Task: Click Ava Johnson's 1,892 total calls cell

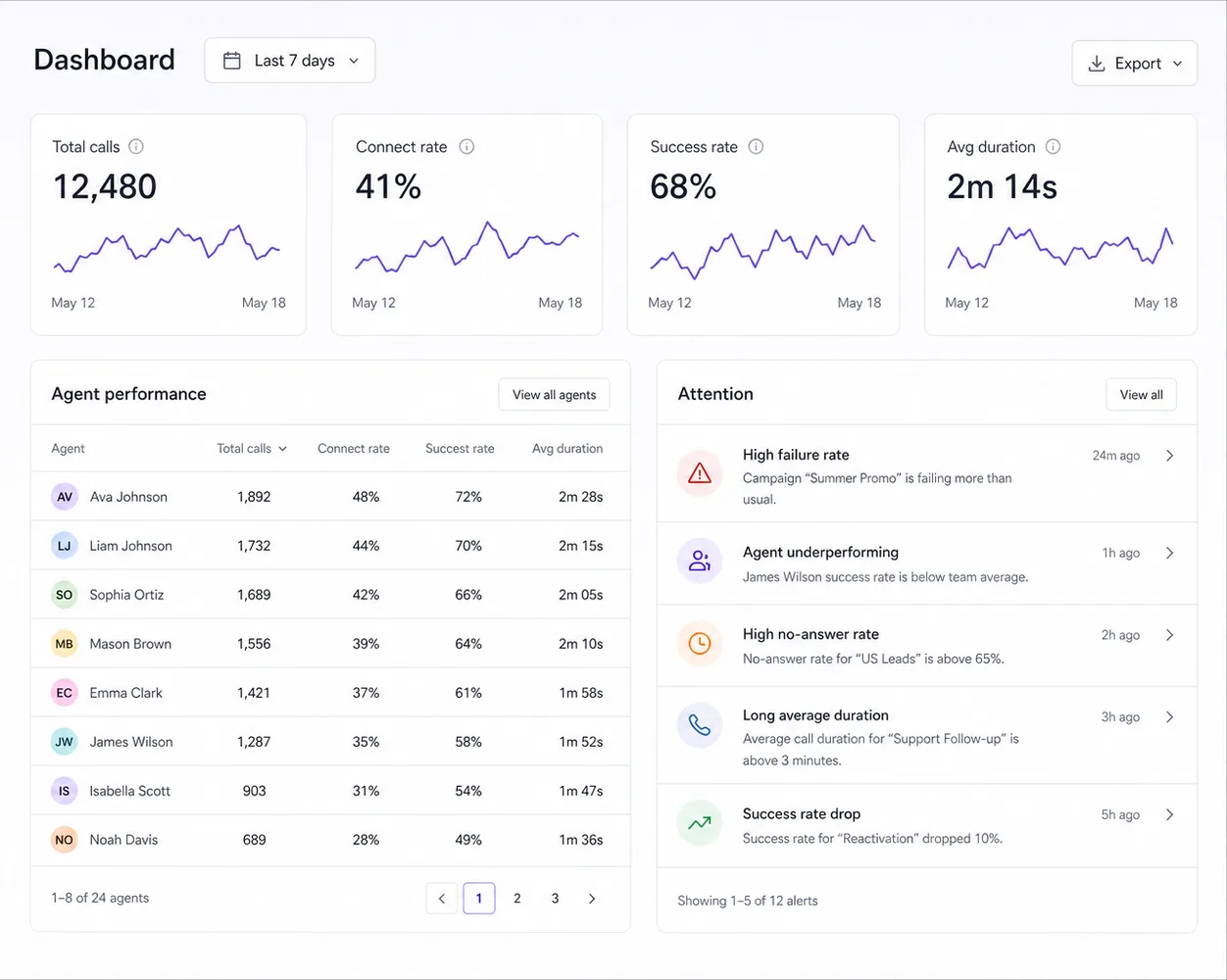Action: [x=254, y=497]
